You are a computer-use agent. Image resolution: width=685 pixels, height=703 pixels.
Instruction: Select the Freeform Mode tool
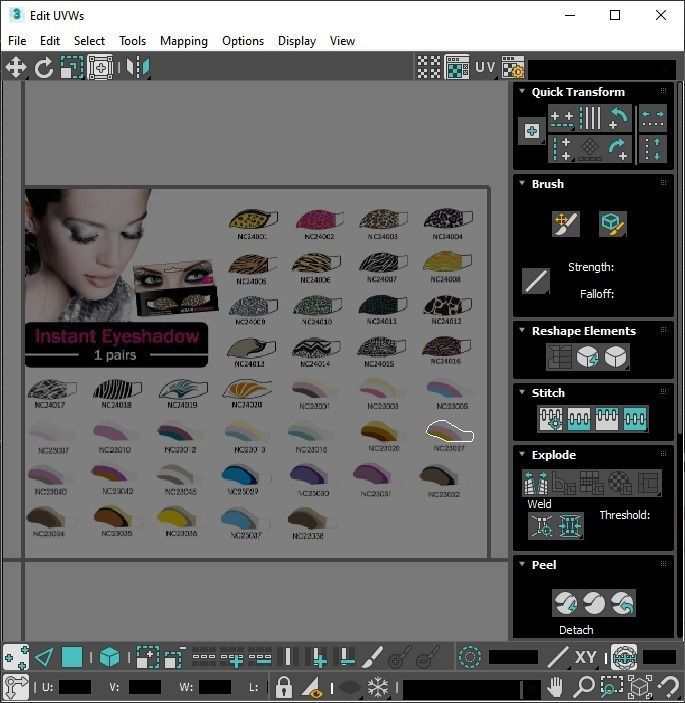pyautogui.click(x=100, y=68)
